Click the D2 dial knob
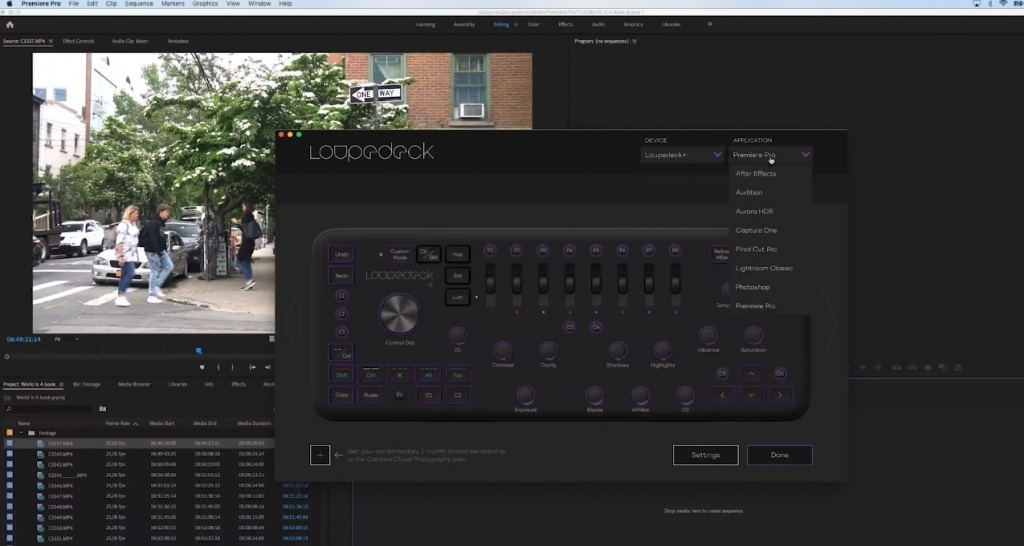This screenshot has height=546, width=1024. pos(685,395)
